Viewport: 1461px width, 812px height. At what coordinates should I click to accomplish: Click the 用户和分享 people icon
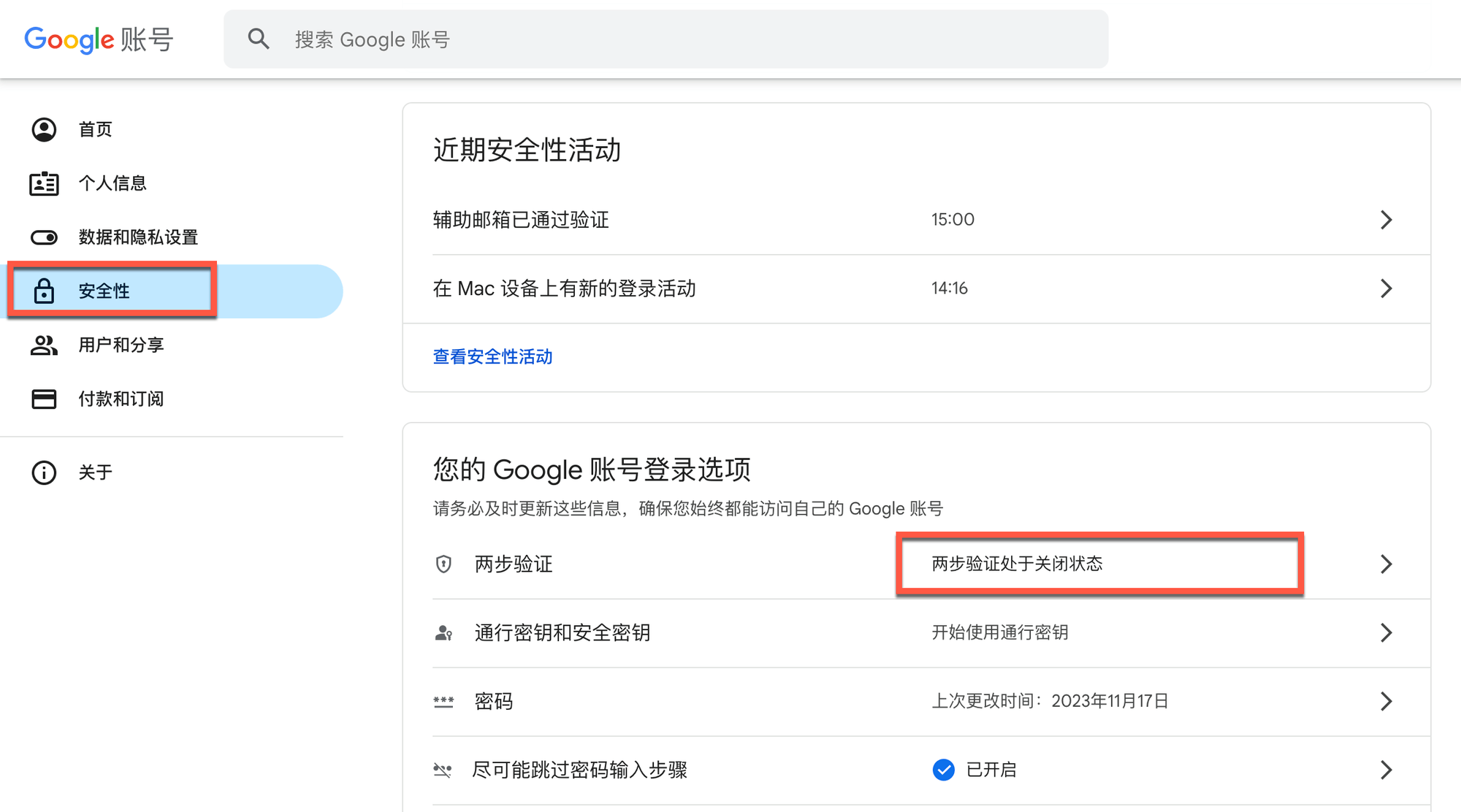point(44,345)
